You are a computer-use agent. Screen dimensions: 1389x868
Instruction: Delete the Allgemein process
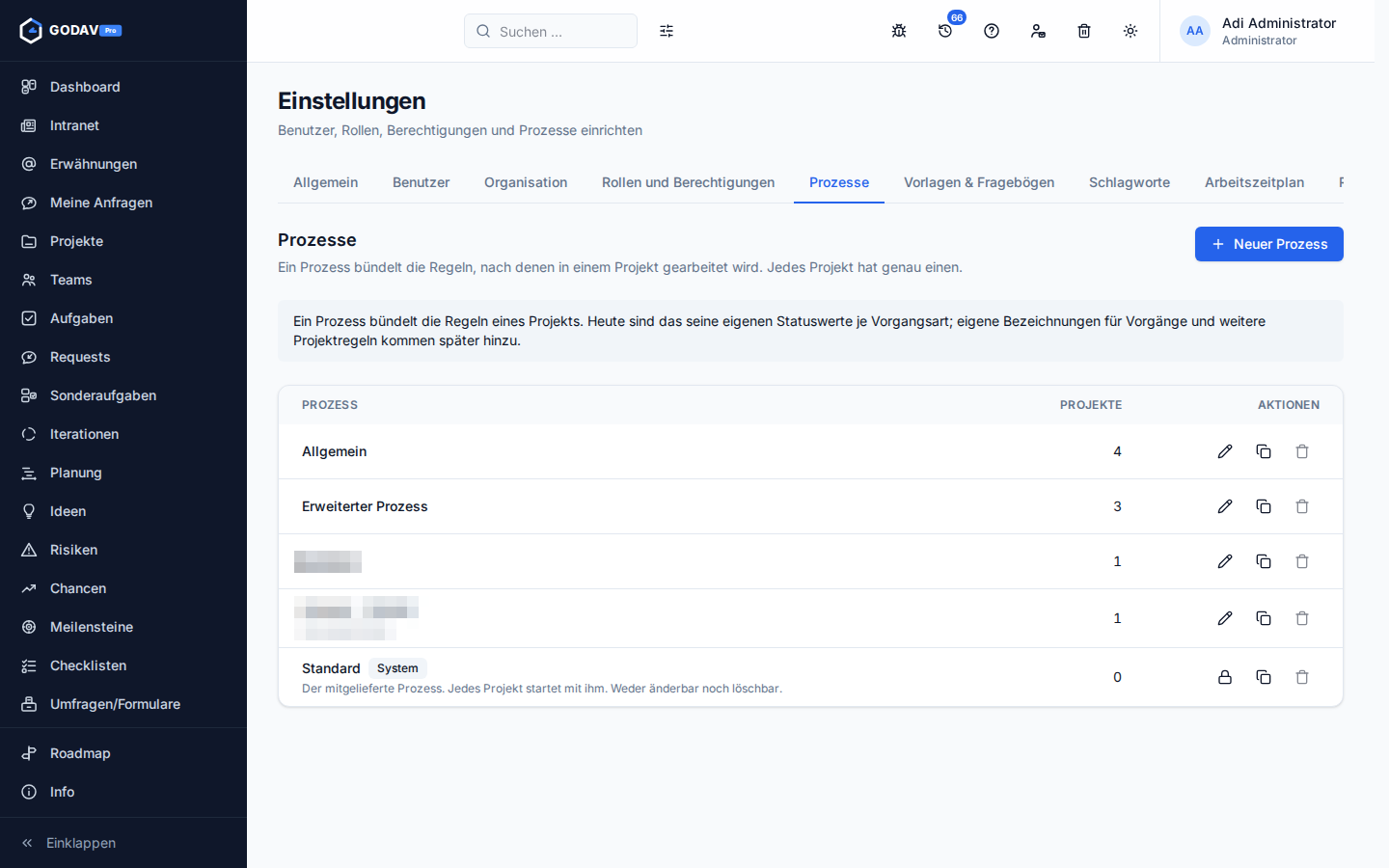click(1302, 451)
